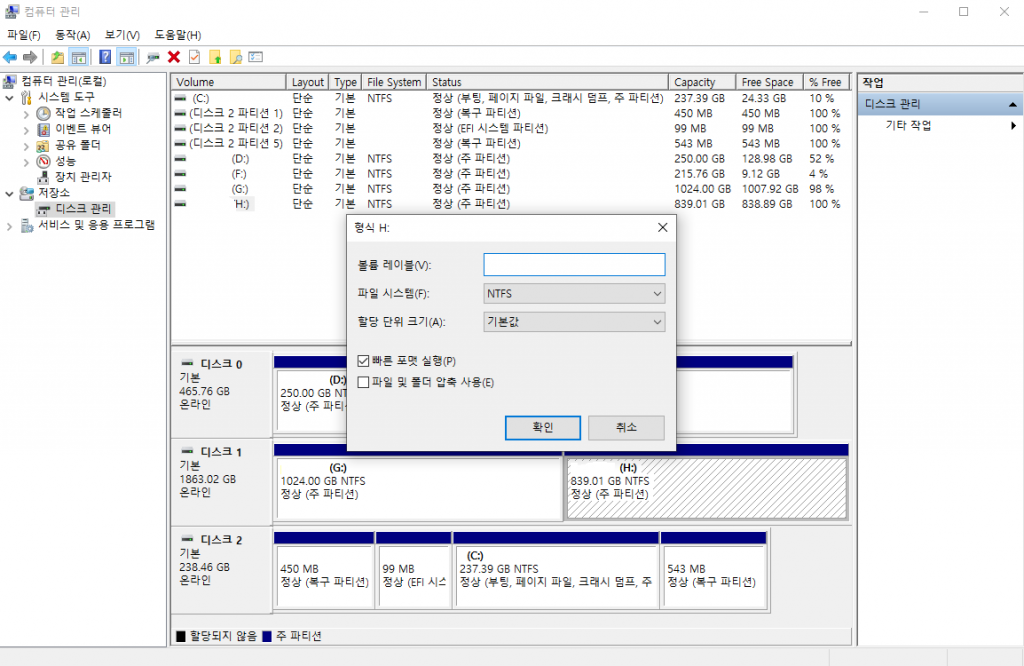The height and width of the screenshot is (666, 1024).
Task: Click the disk with magnifier toolbar icon
Action: pos(153,57)
